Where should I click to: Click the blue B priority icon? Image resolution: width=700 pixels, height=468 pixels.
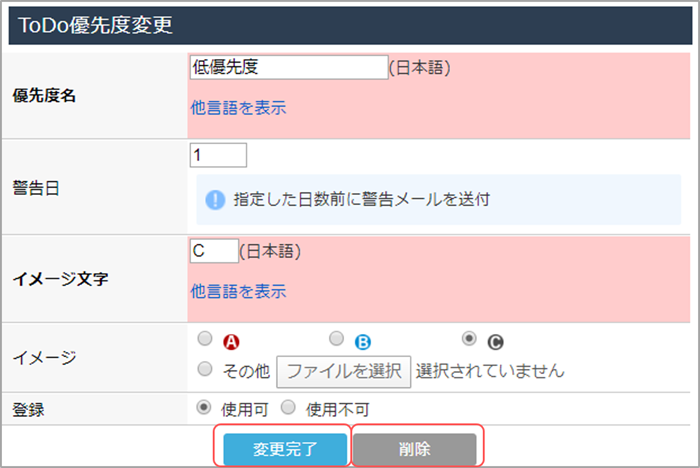click(x=362, y=342)
